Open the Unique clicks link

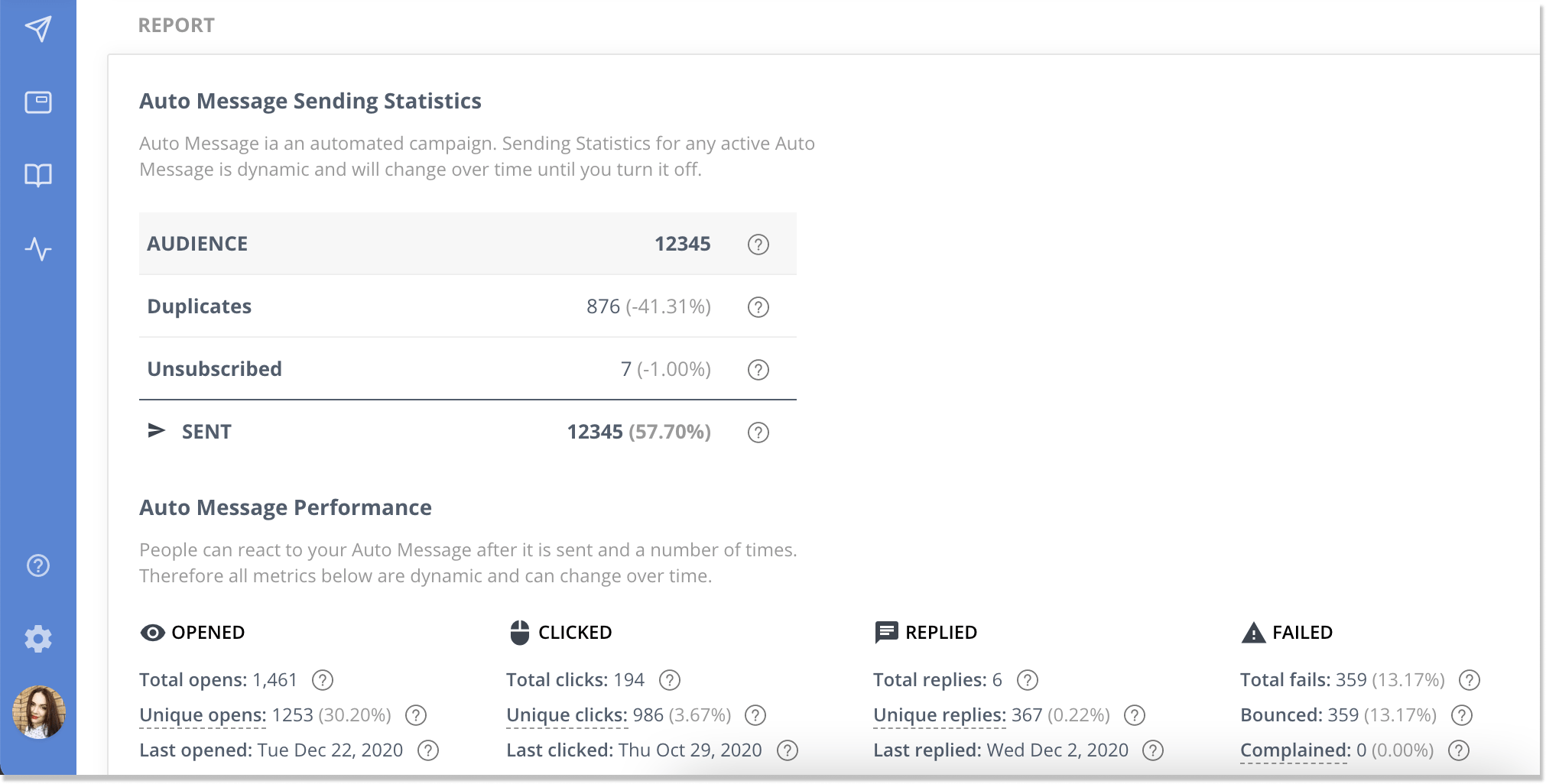[x=567, y=715]
